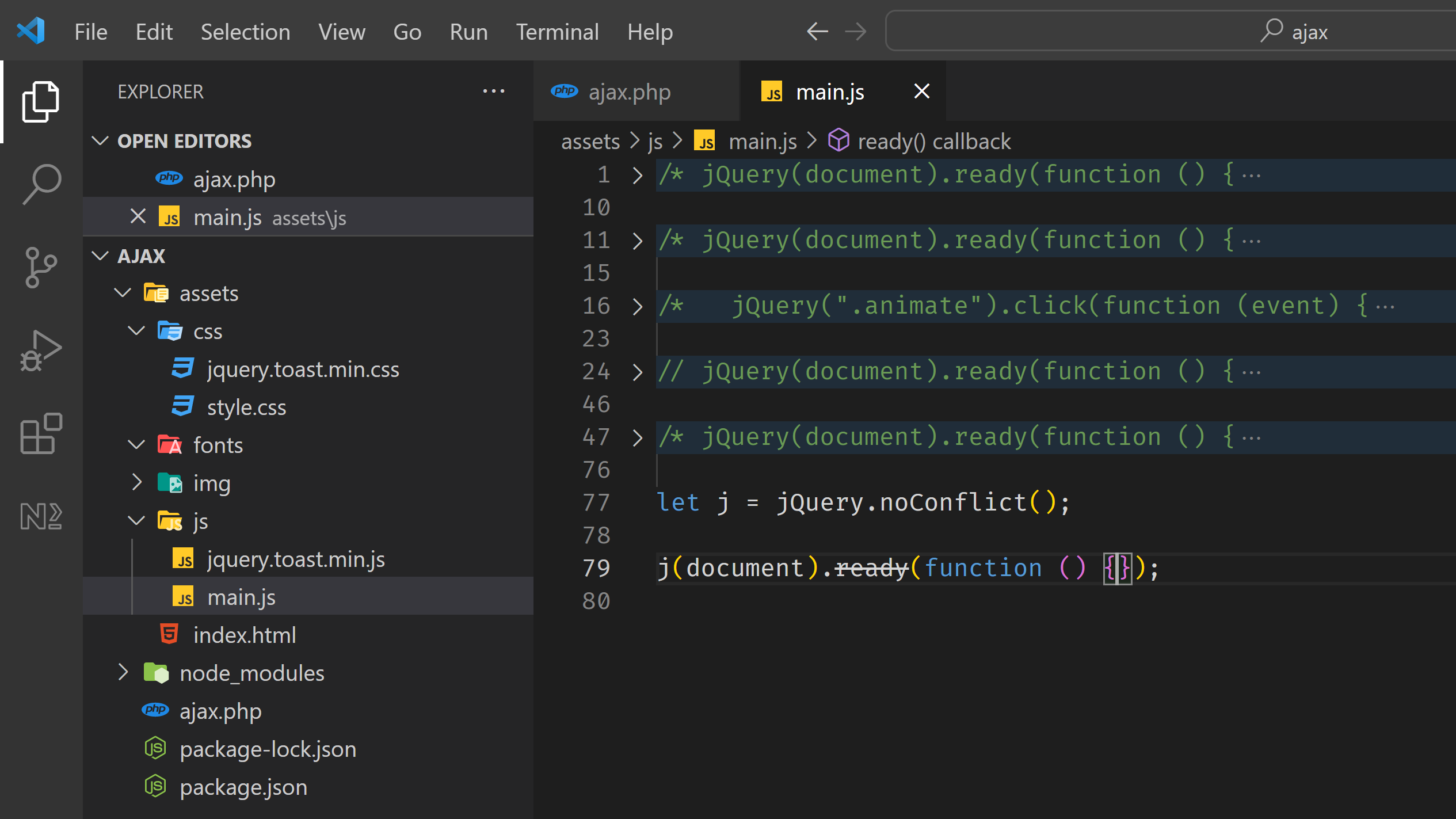Open the File menu
This screenshot has width=1456, height=819.
[91, 32]
